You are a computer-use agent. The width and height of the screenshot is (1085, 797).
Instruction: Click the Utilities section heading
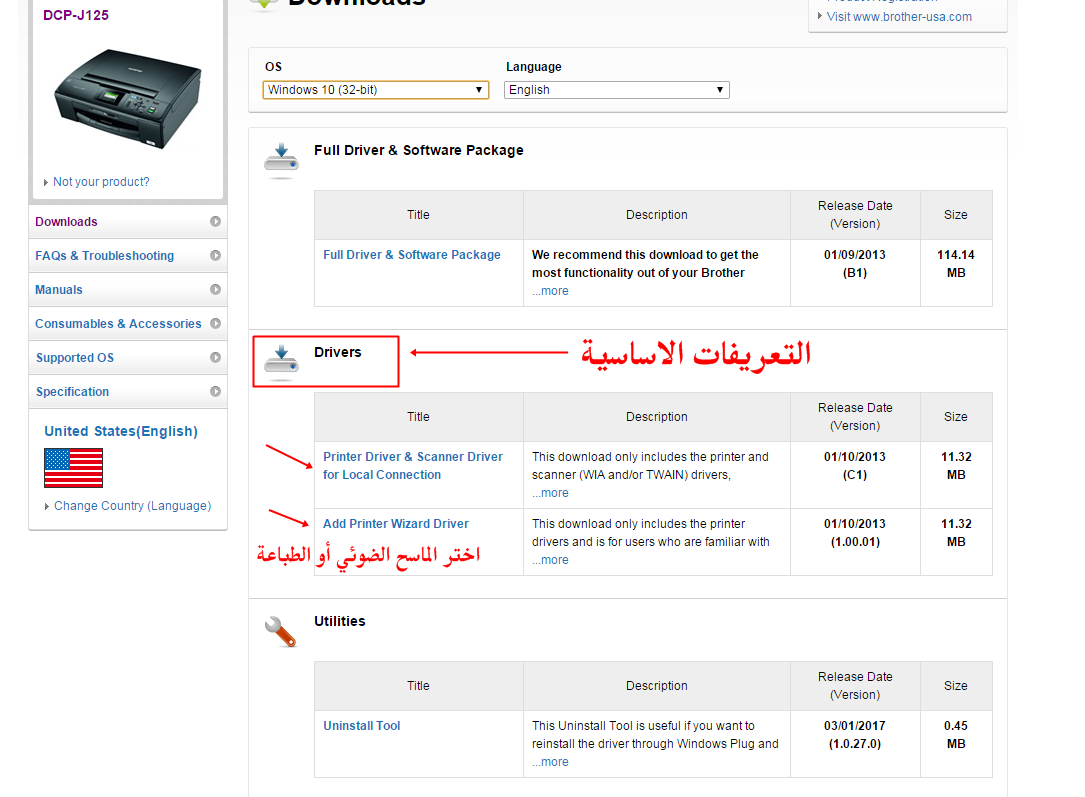pyautogui.click(x=340, y=621)
